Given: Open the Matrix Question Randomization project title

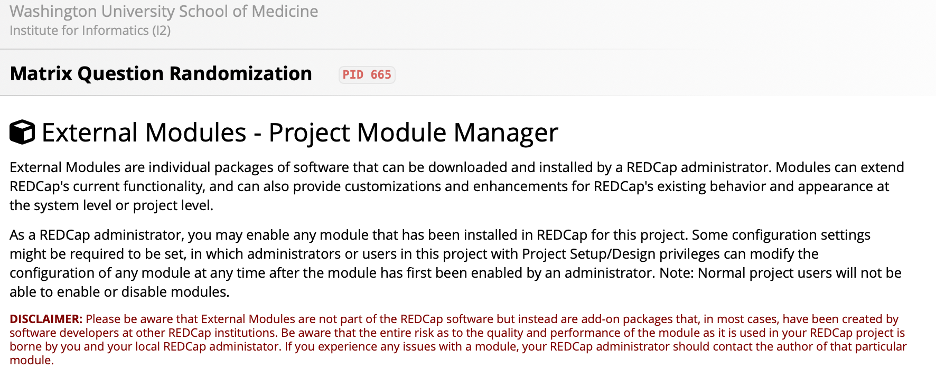Looking at the screenshot, I should point(161,73).
